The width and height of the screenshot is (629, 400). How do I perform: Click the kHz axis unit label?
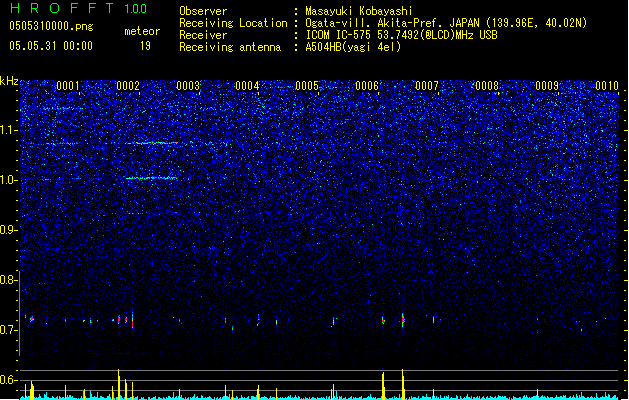9,81
